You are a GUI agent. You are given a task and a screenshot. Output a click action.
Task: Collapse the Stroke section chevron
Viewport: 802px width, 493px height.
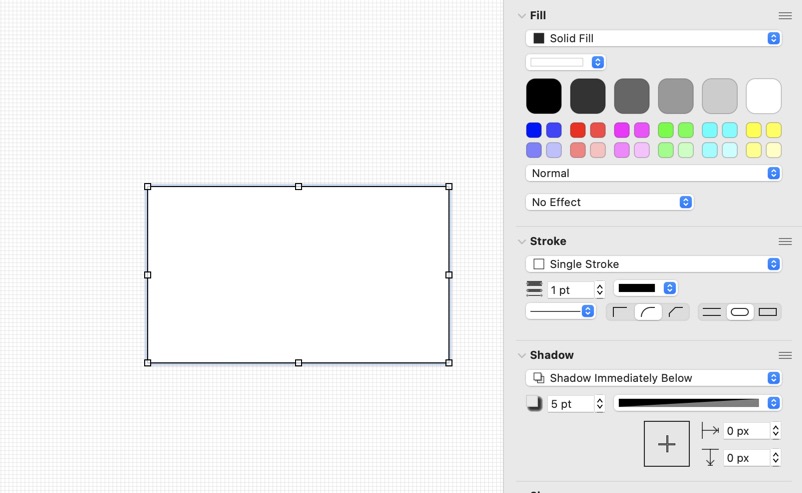point(521,241)
